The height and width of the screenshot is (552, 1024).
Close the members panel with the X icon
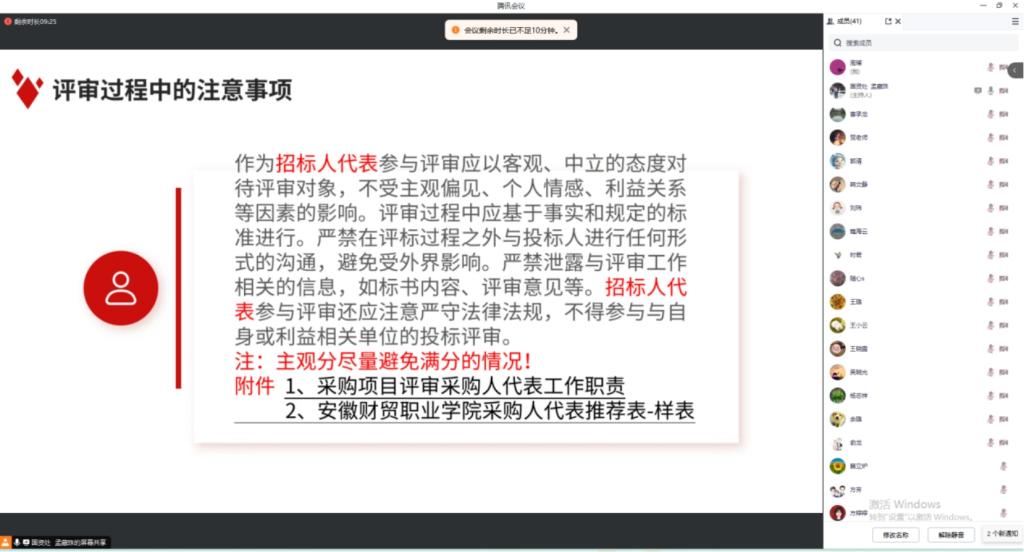898,21
